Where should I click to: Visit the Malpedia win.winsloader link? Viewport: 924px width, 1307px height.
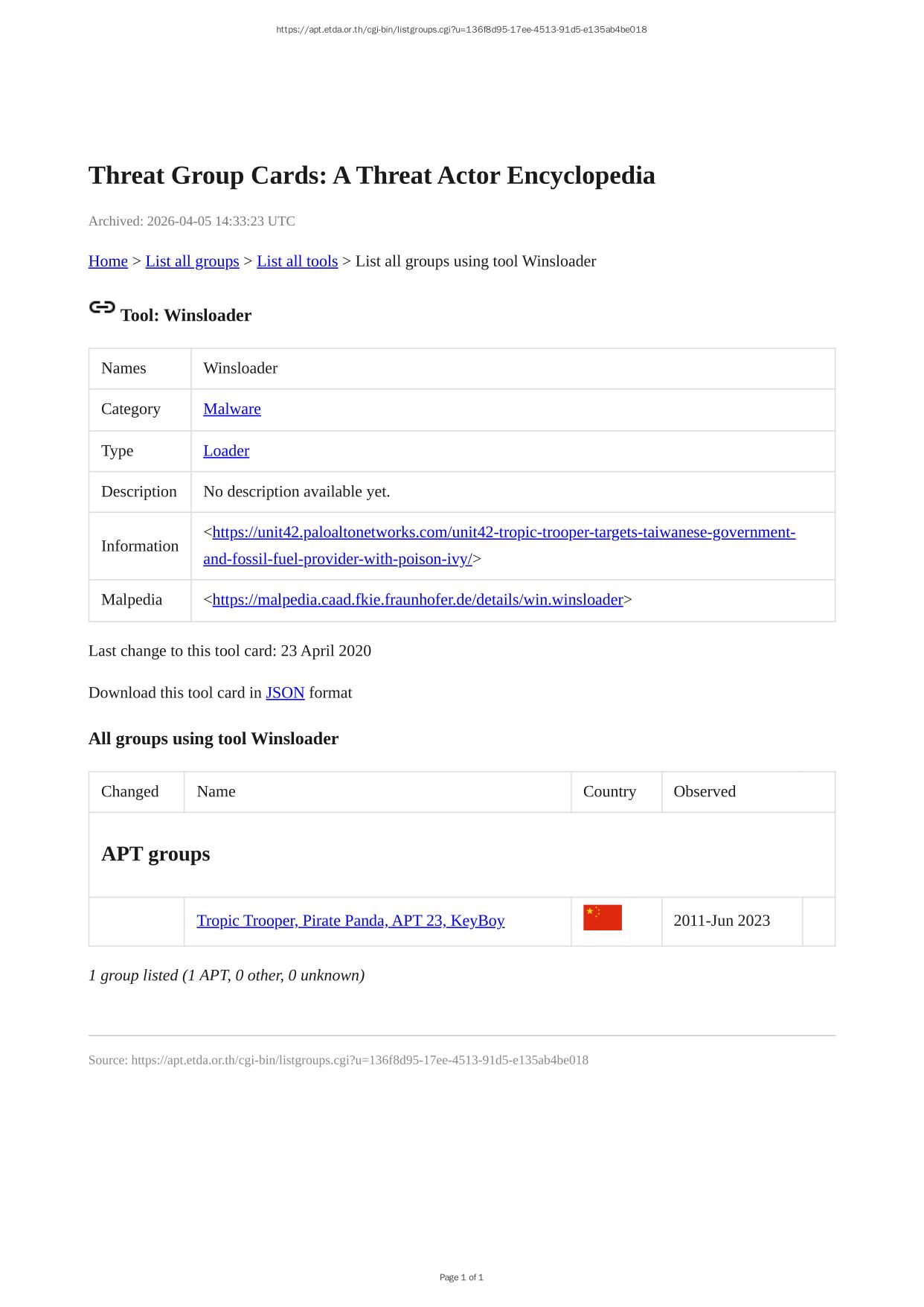click(417, 600)
